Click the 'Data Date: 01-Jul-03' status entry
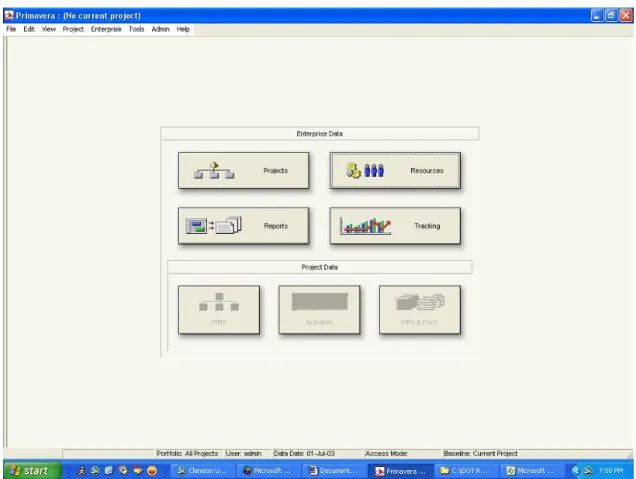The height and width of the screenshot is (479, 636). tap(304, 453)
